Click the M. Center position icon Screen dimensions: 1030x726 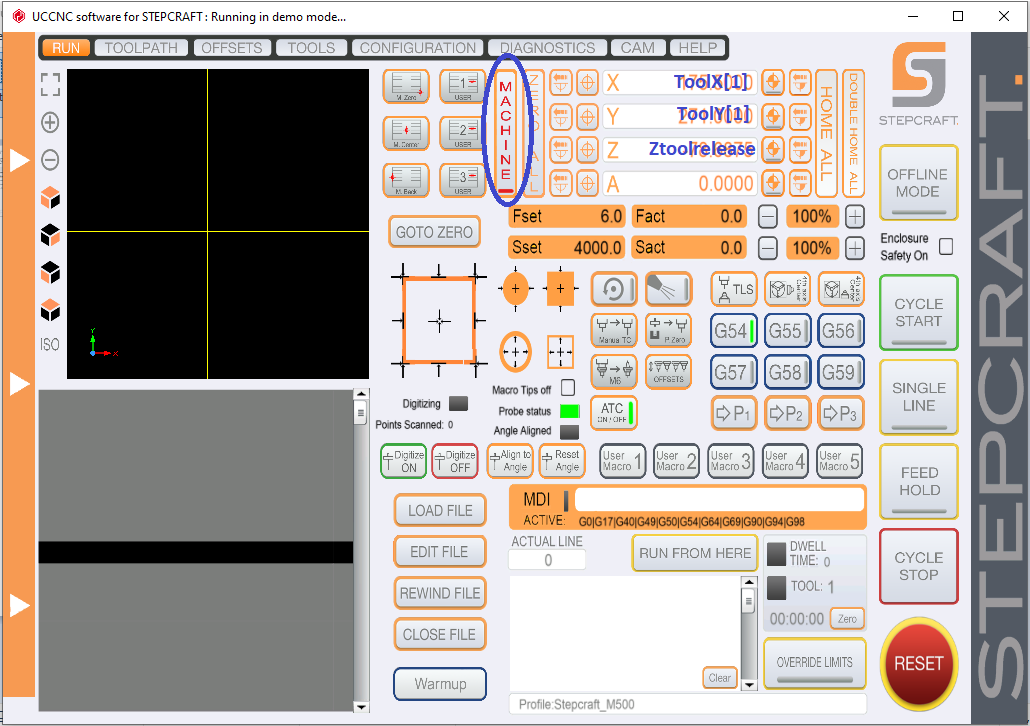coord(406,133)
